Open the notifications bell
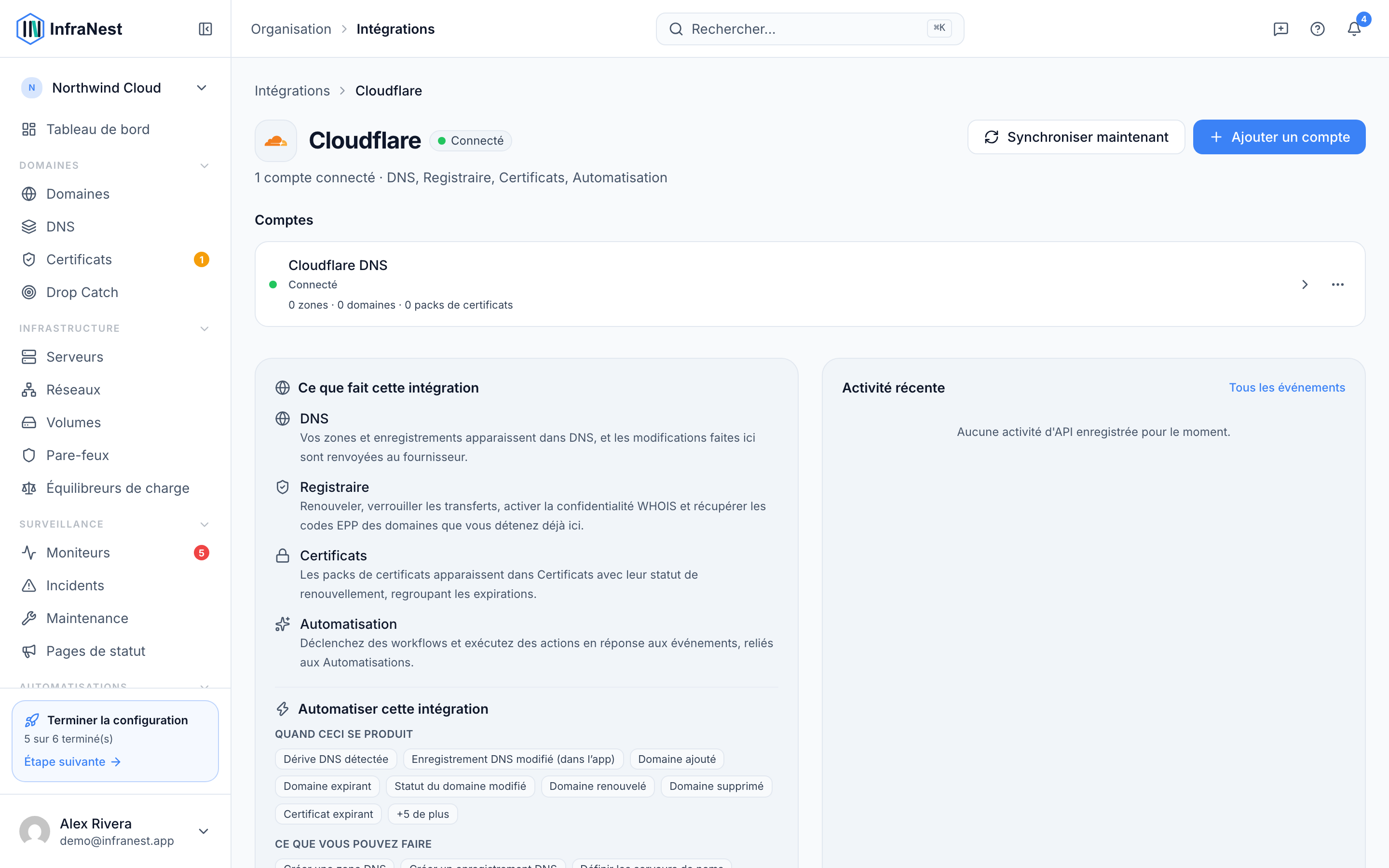Image resolution: width=1389 pixels, height=868 pixels. point(1354,29)
